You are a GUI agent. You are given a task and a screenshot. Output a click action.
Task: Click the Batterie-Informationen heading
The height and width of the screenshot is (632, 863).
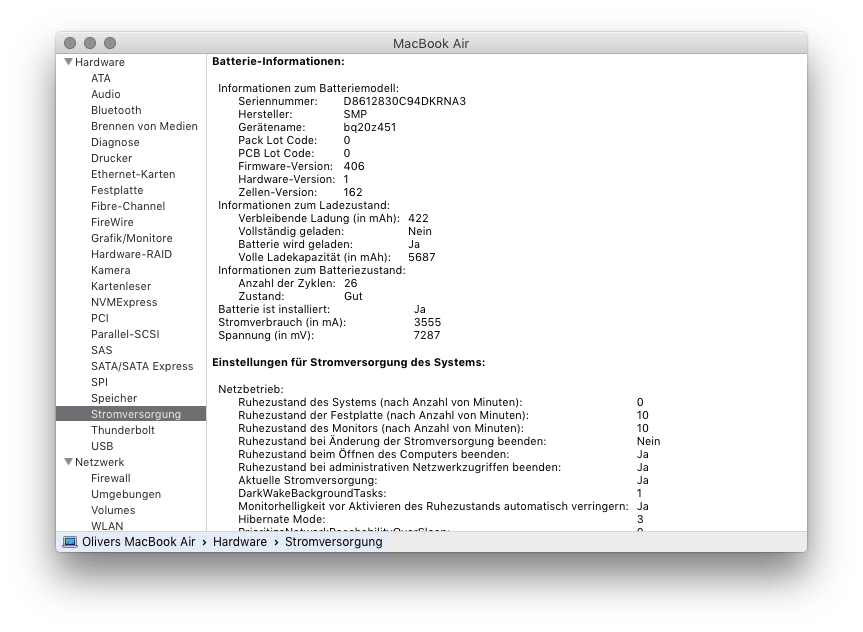point(278,61)
